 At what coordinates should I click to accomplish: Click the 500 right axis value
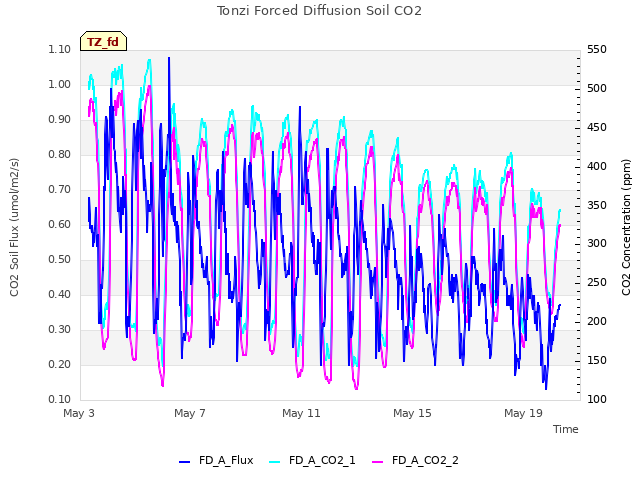pyautogui.click(x=597, y=89)
